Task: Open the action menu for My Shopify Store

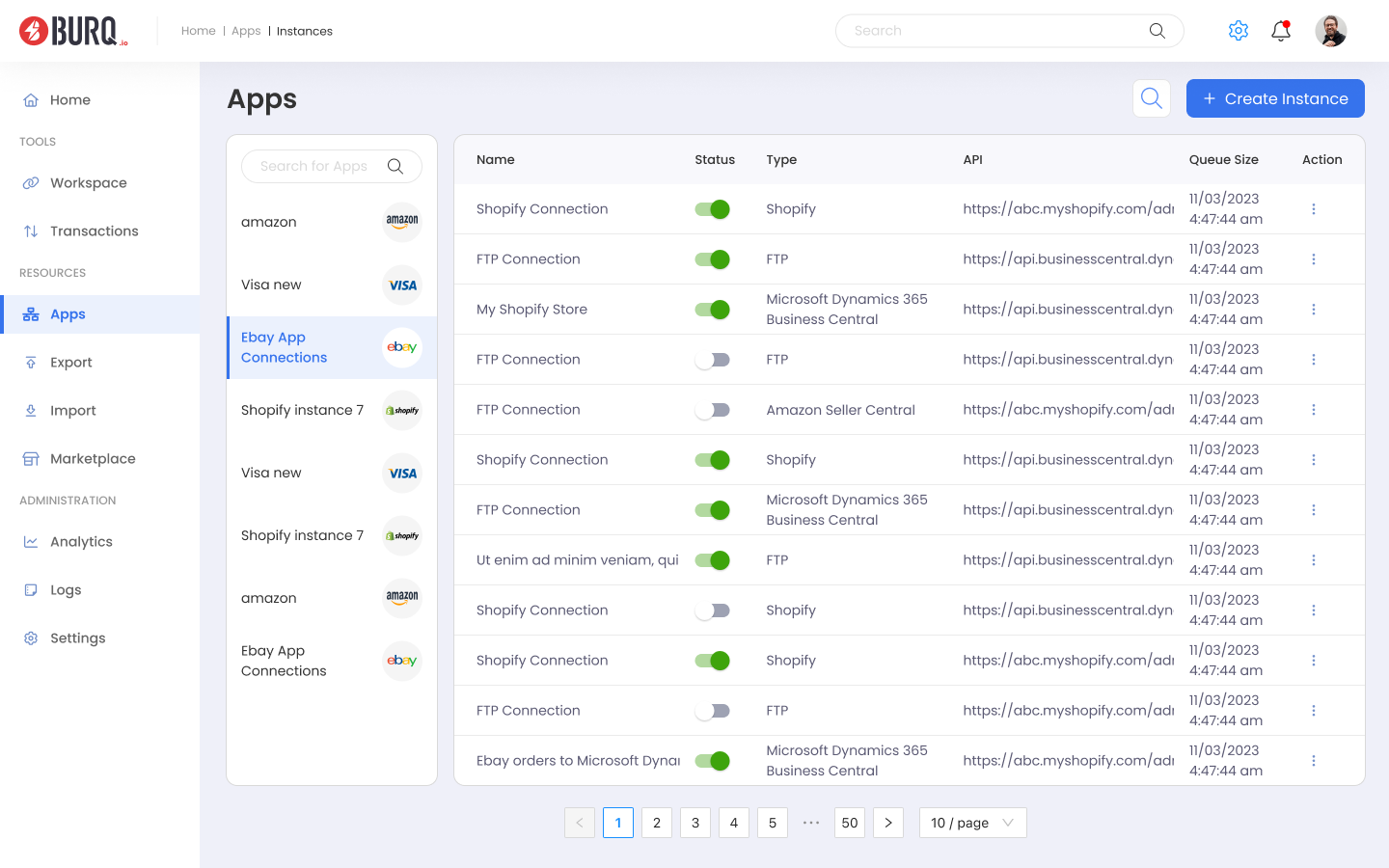Action: (1314, 309)
